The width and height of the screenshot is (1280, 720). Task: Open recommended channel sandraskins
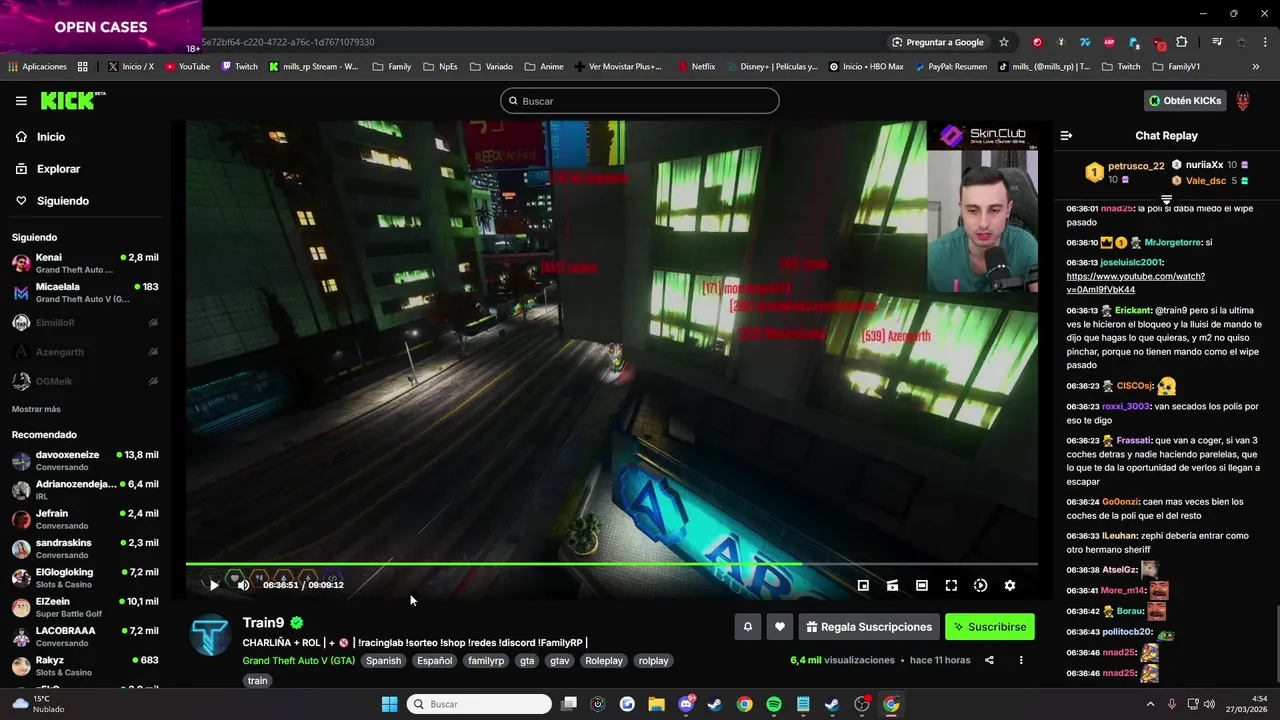(85, 549)
